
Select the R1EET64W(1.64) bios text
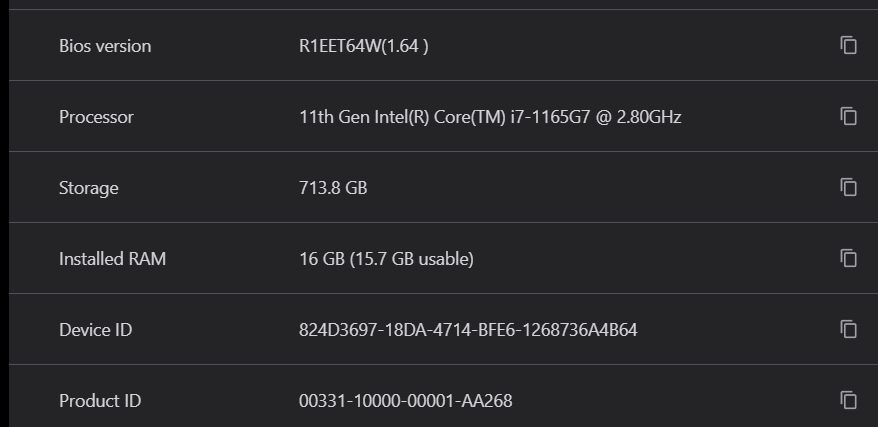(x=364, y=46)
